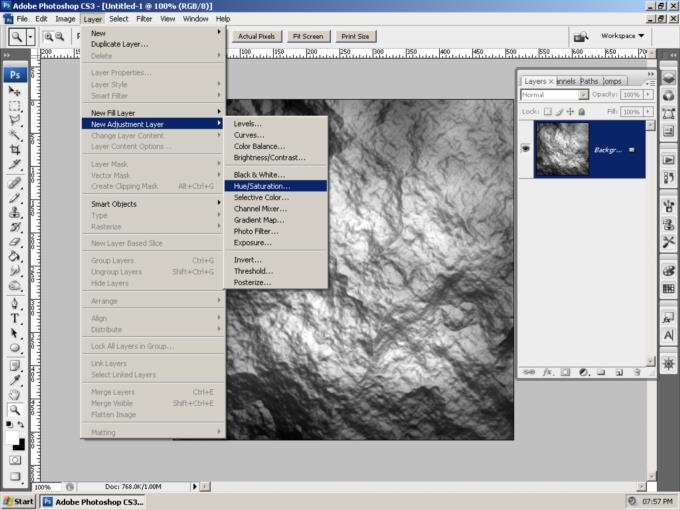Choose Duplicate Layer from Layer menu
Screen dimensions: 680x510
pyautogui.click(x=154, y=44)
